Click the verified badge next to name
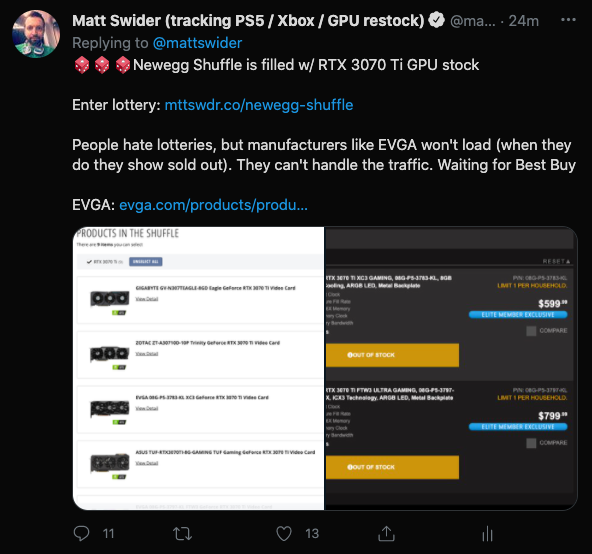 437,20
